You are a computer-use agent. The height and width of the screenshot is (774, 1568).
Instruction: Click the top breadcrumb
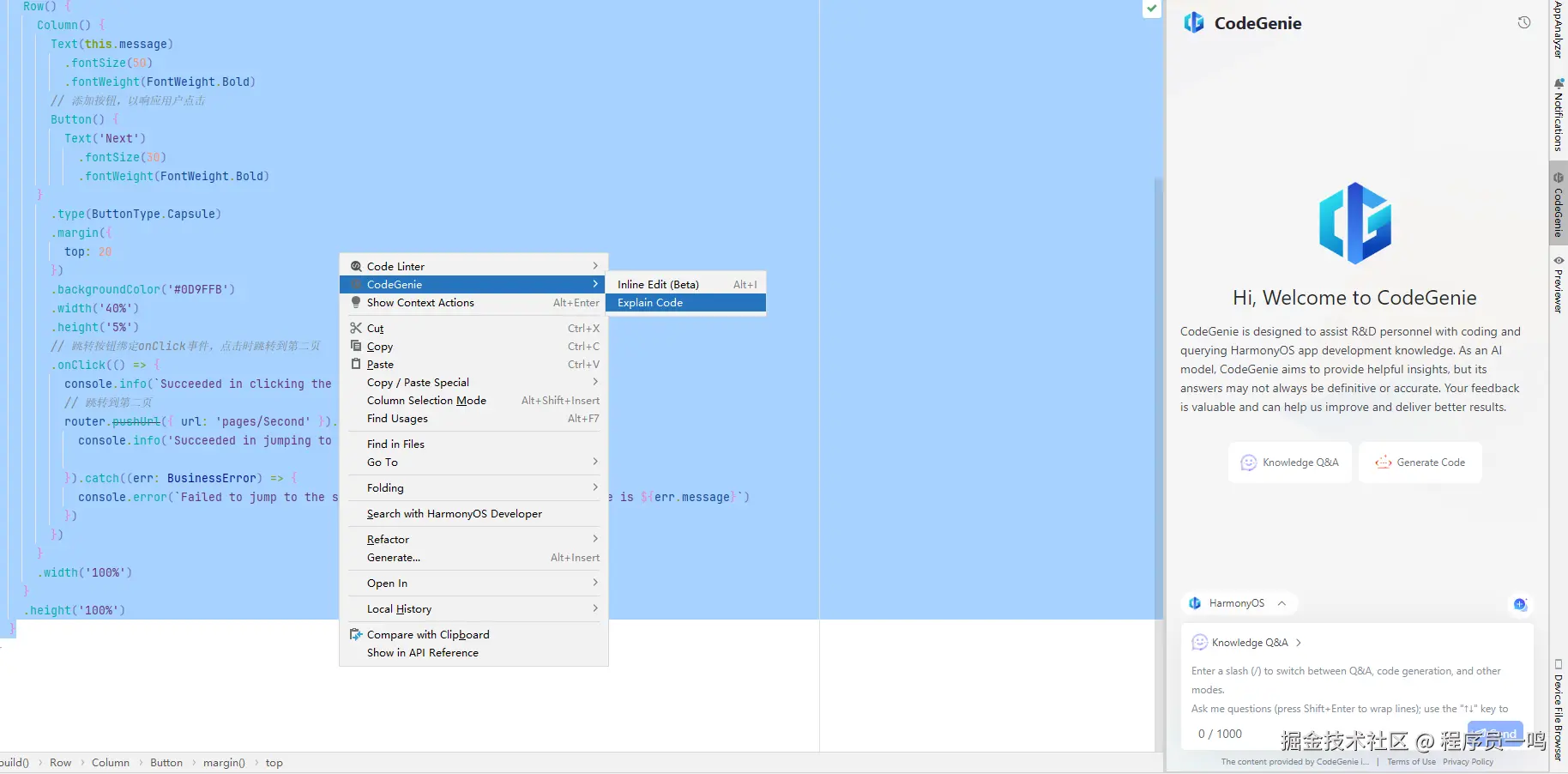274,763
